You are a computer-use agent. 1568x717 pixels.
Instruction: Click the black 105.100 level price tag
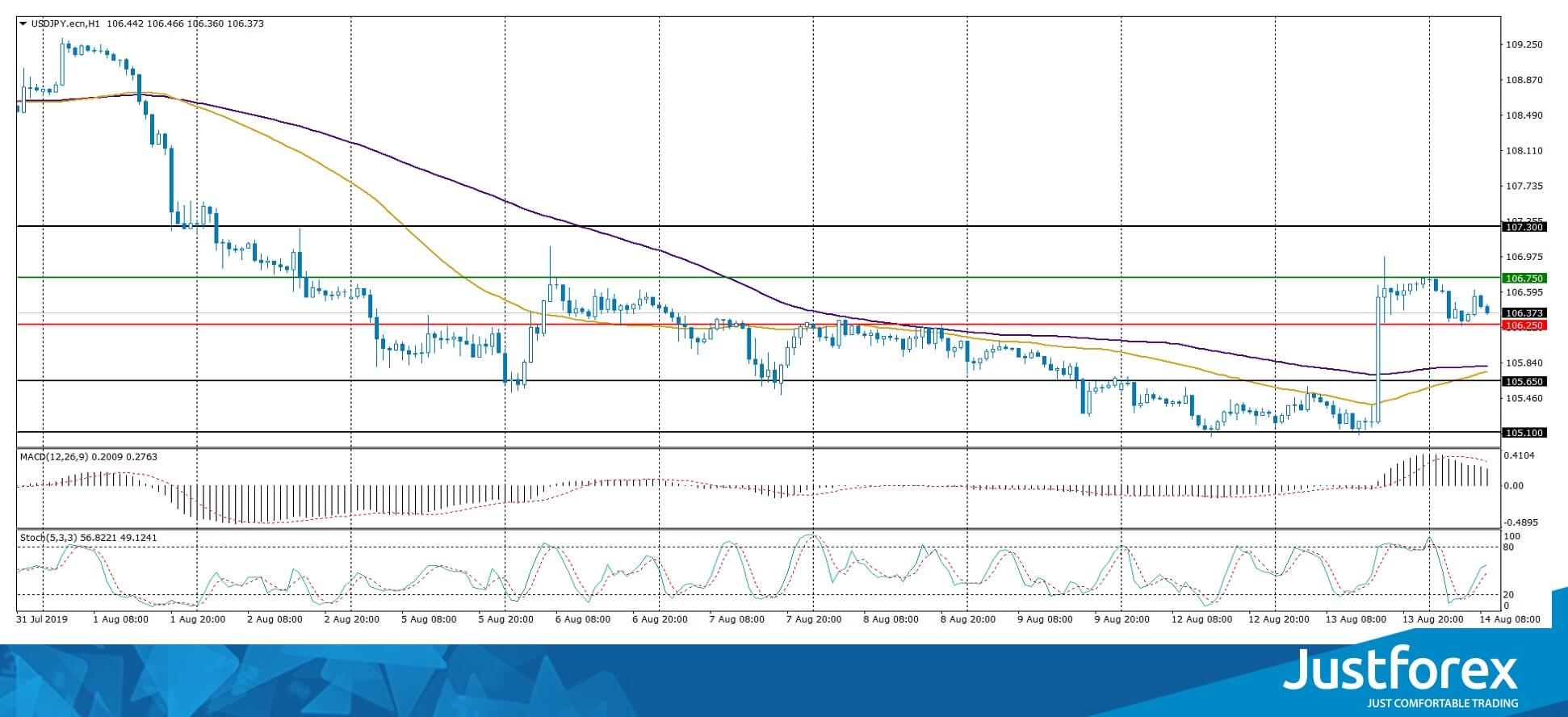click(x=1524, y=433)
